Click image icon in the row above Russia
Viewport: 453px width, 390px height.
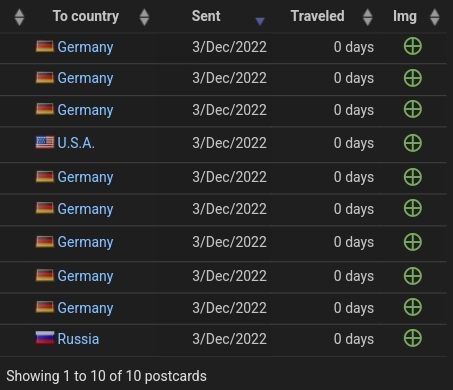tap(413, 307)
